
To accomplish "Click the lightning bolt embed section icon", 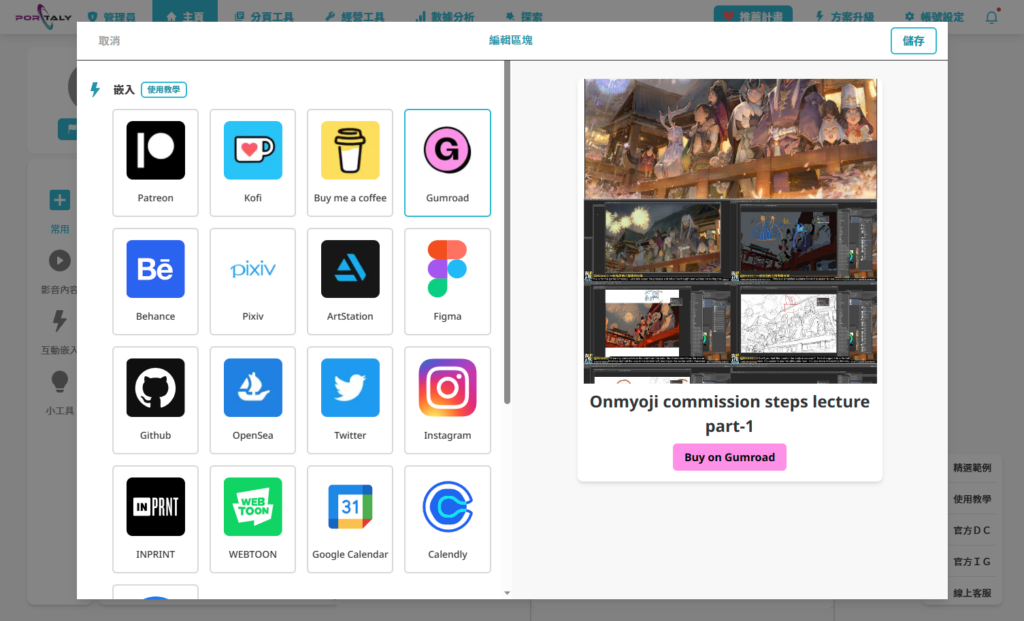I will [95, 89].
